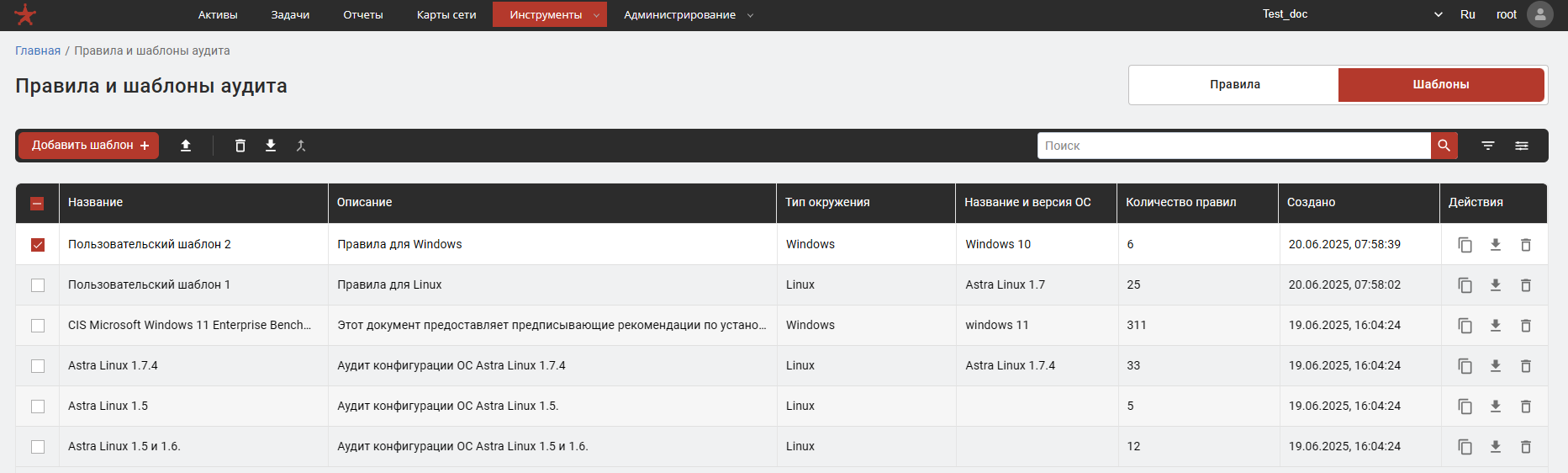The height and width of the screenshot is (473, 1568).
Task: Click the Поиск search input field
Action: click(x=1233, y=146)
